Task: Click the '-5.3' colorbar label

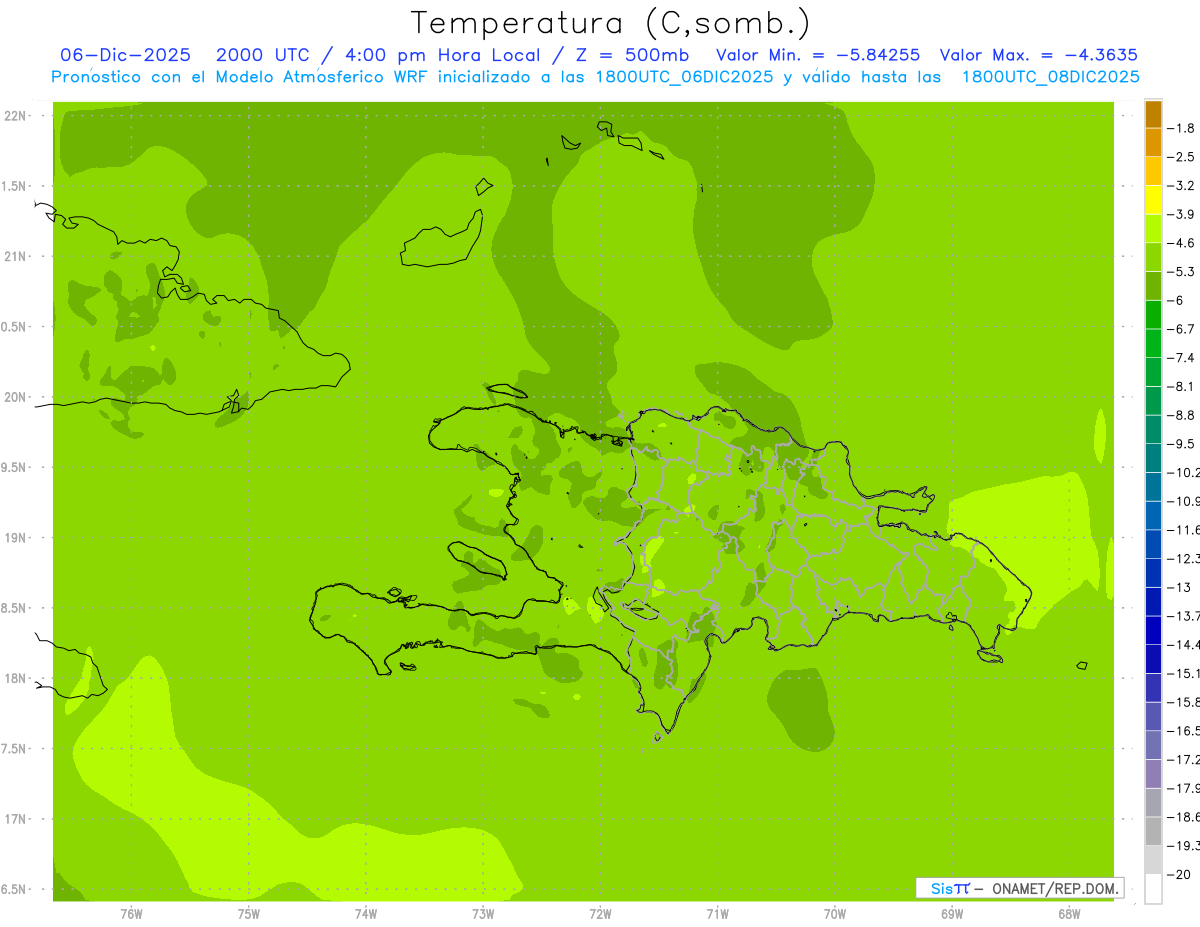Action: [x=1181, y=271]
